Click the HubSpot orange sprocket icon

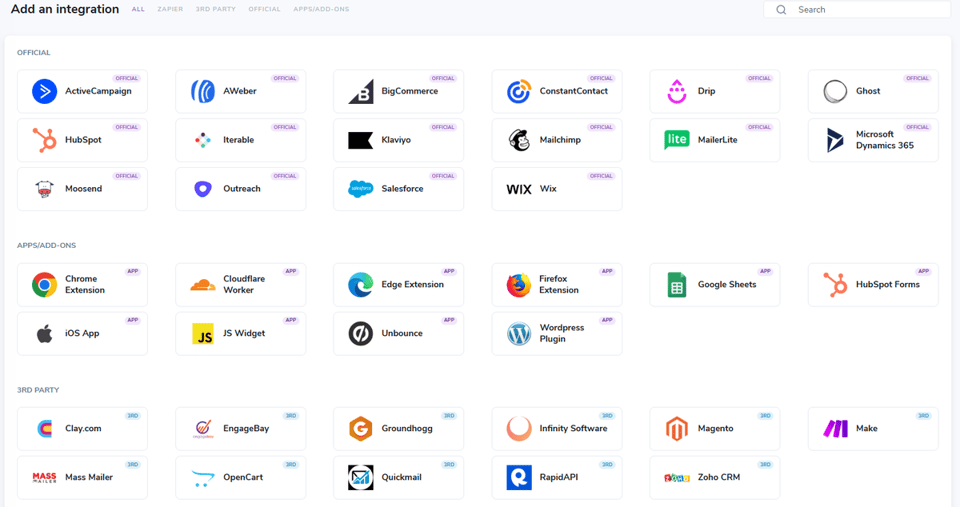point(44,140)
